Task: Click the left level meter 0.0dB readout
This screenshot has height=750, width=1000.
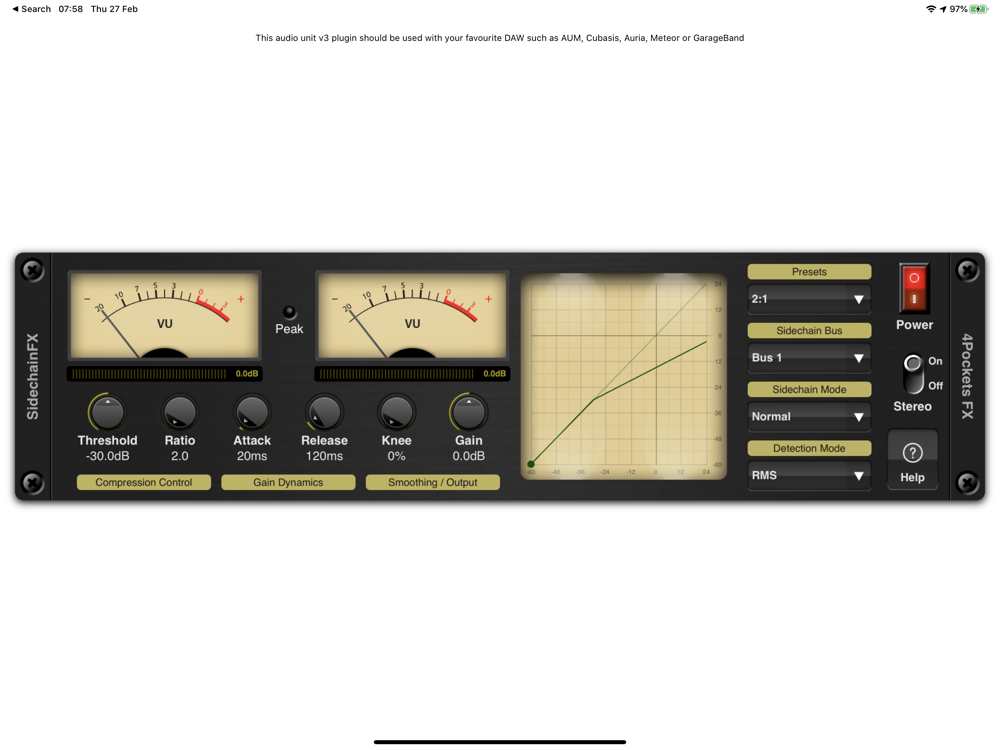Action: click(247, 374)
